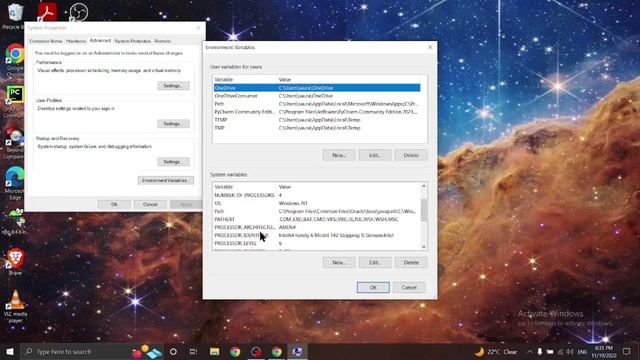Screen dimensions: 640x360
Task: Select the OS system variable row
Action: pyautogui.click(x=317, y=203)
